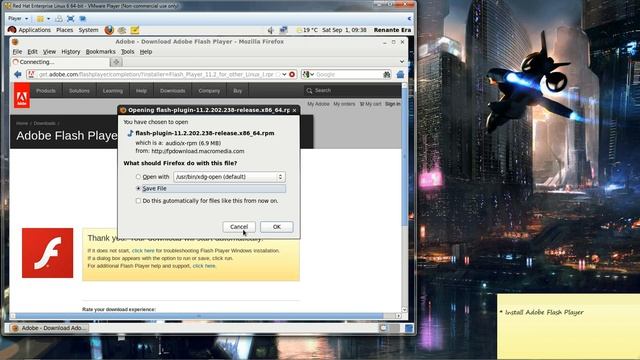Open the History menu
This screenshot has height=360, width=640.
coord(71,52)
